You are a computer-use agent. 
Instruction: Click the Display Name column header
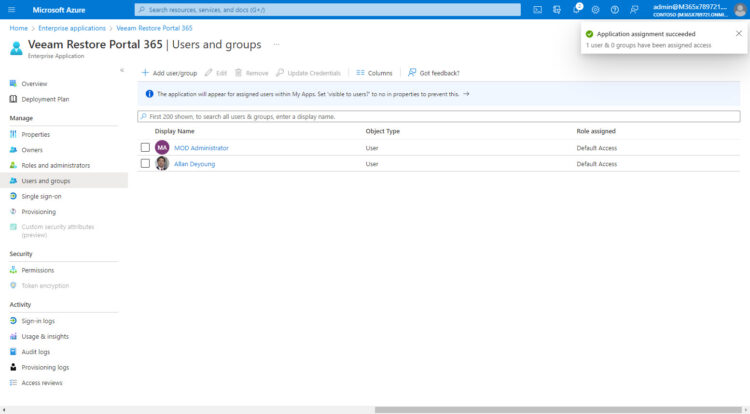pos(175,131)
